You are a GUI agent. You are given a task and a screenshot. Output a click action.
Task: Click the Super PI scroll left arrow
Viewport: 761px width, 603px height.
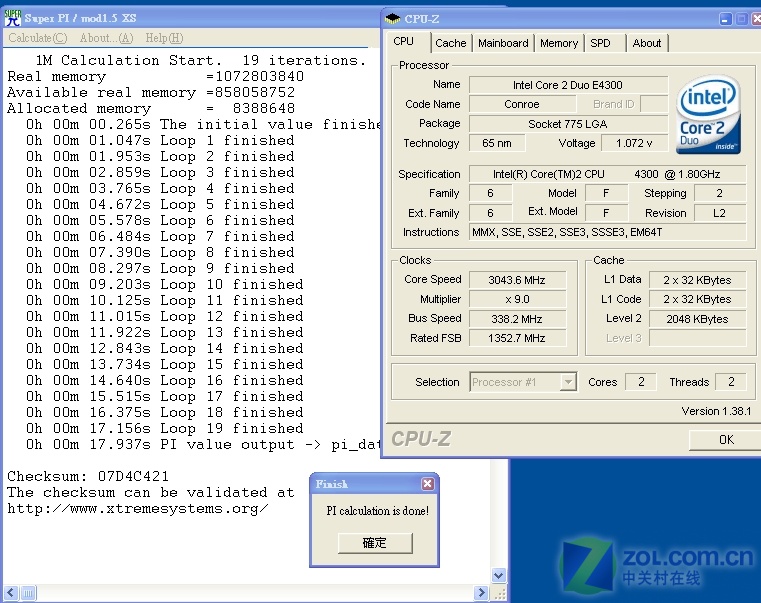click(11, 593)
